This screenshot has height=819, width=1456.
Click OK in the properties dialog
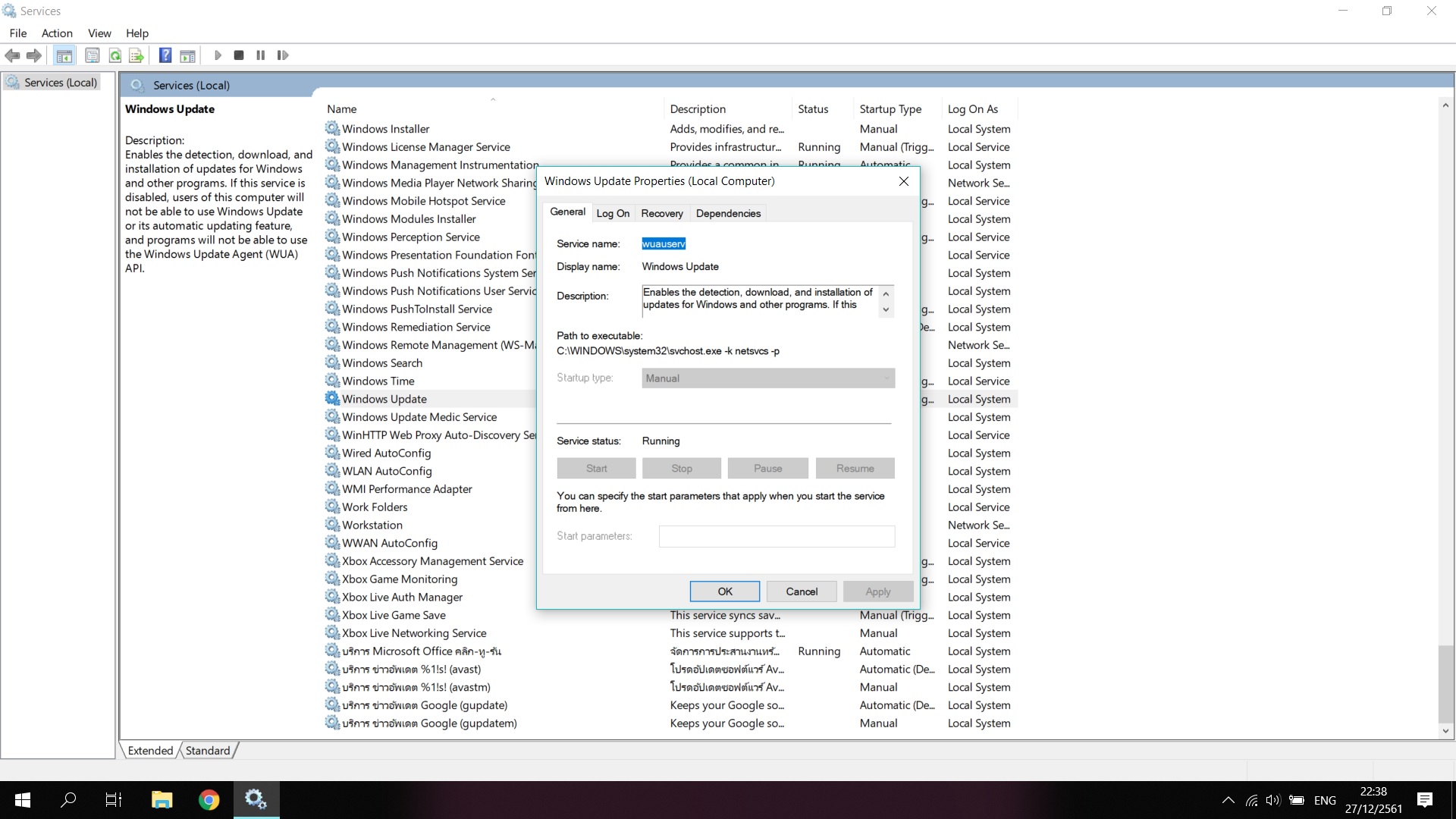pos(725,591)
